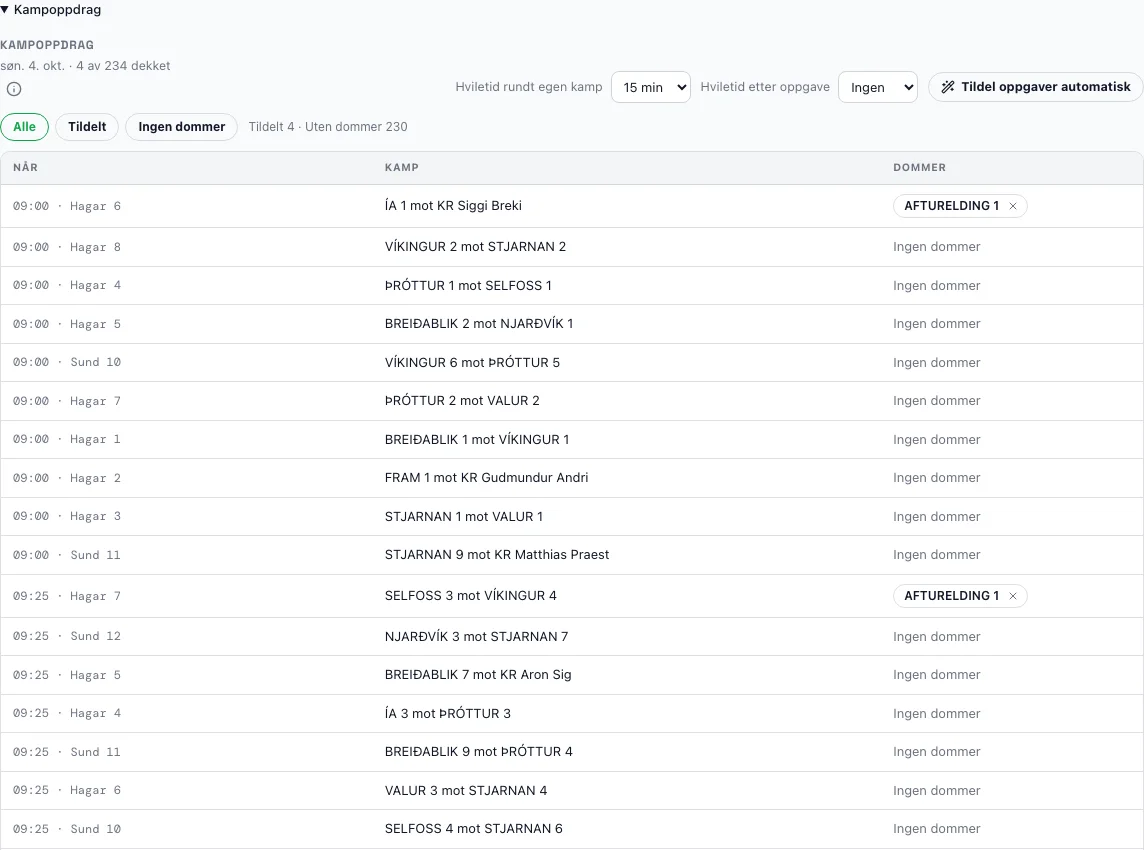The width and height of the screenshot is (1144, 850).
Task: Click Ingen dommer for BREIÐABLIK 1 mot VÍKINGUR 1
Action: (937, 440)
